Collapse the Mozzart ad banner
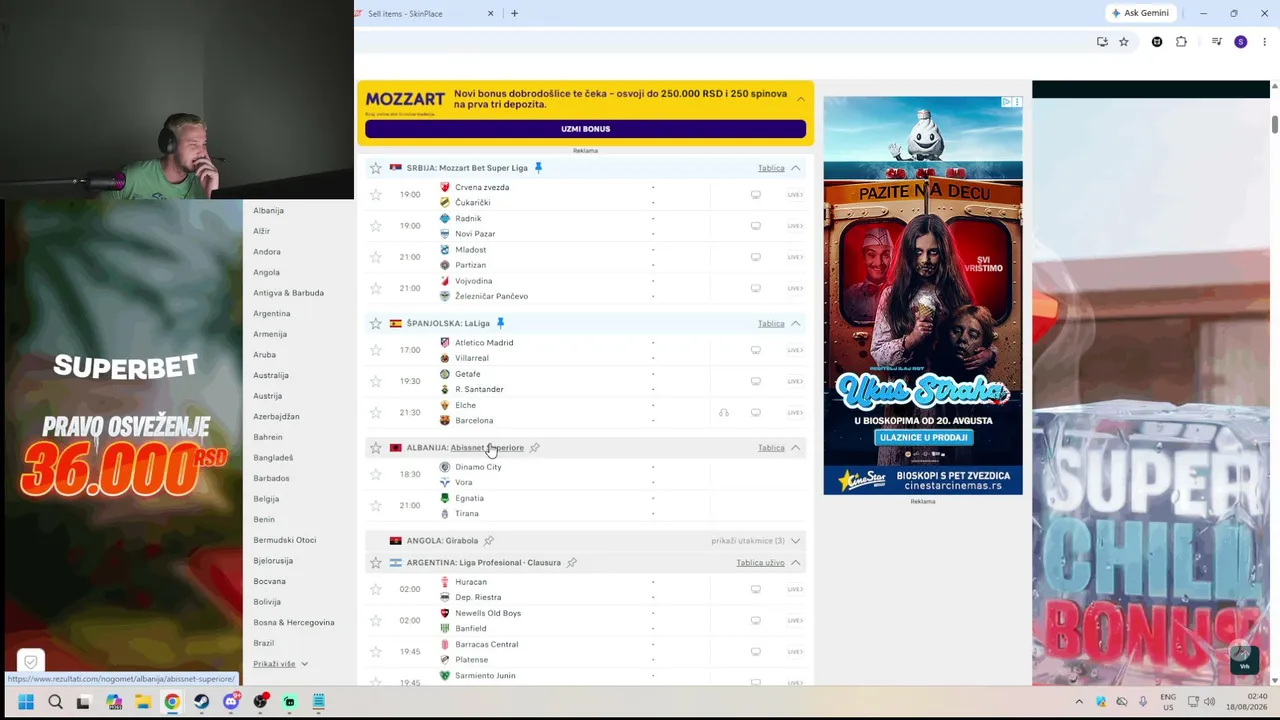 (x=801, y=99)
